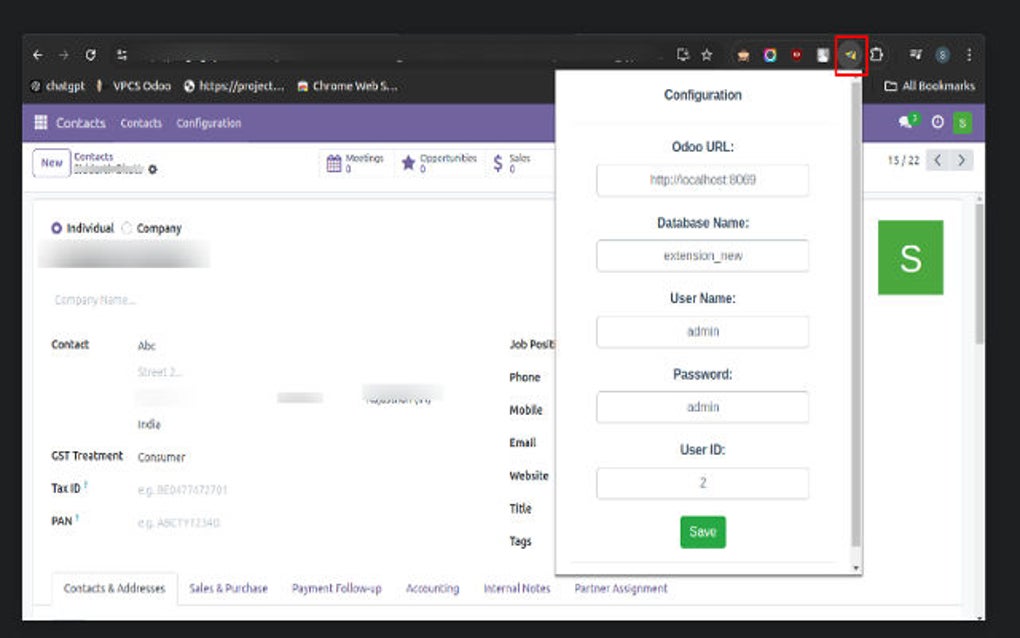The image size is (1020, 638).
Task: Click the New button
Action: [x=50, y=162]
